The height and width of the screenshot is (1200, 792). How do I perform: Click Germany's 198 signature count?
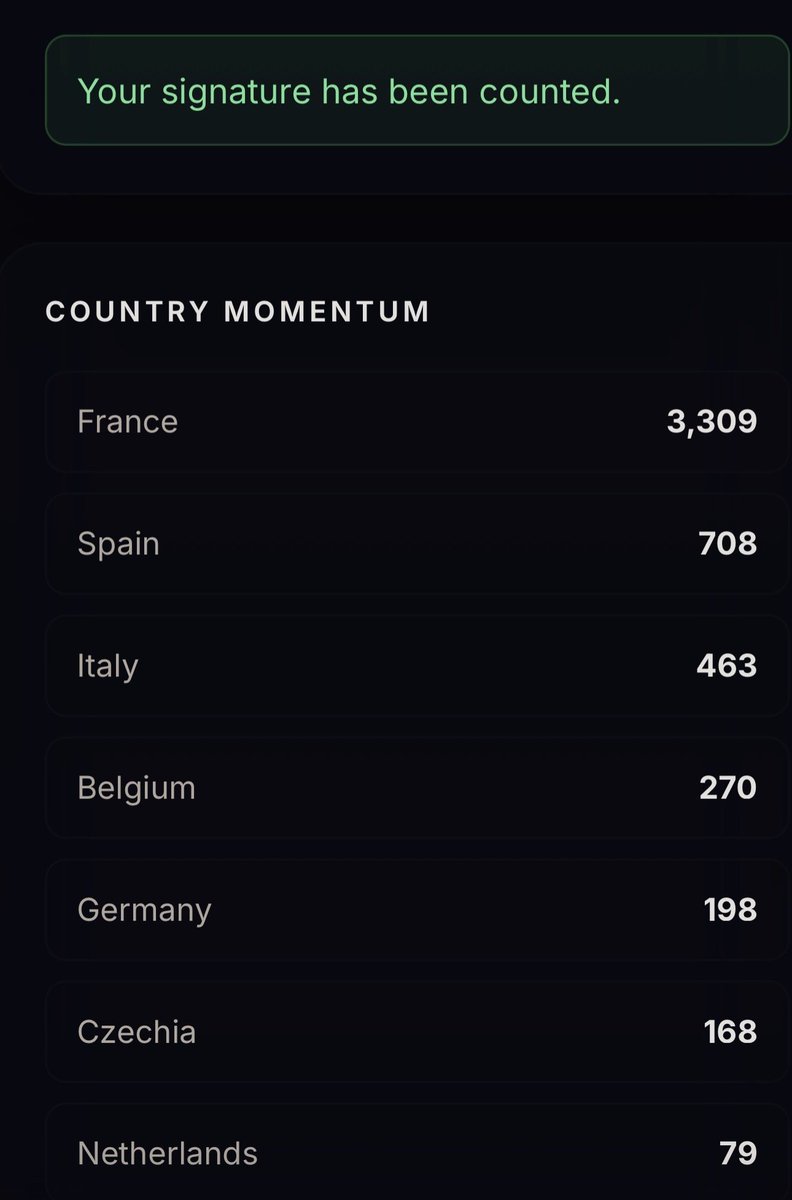[x=731, y=910]
